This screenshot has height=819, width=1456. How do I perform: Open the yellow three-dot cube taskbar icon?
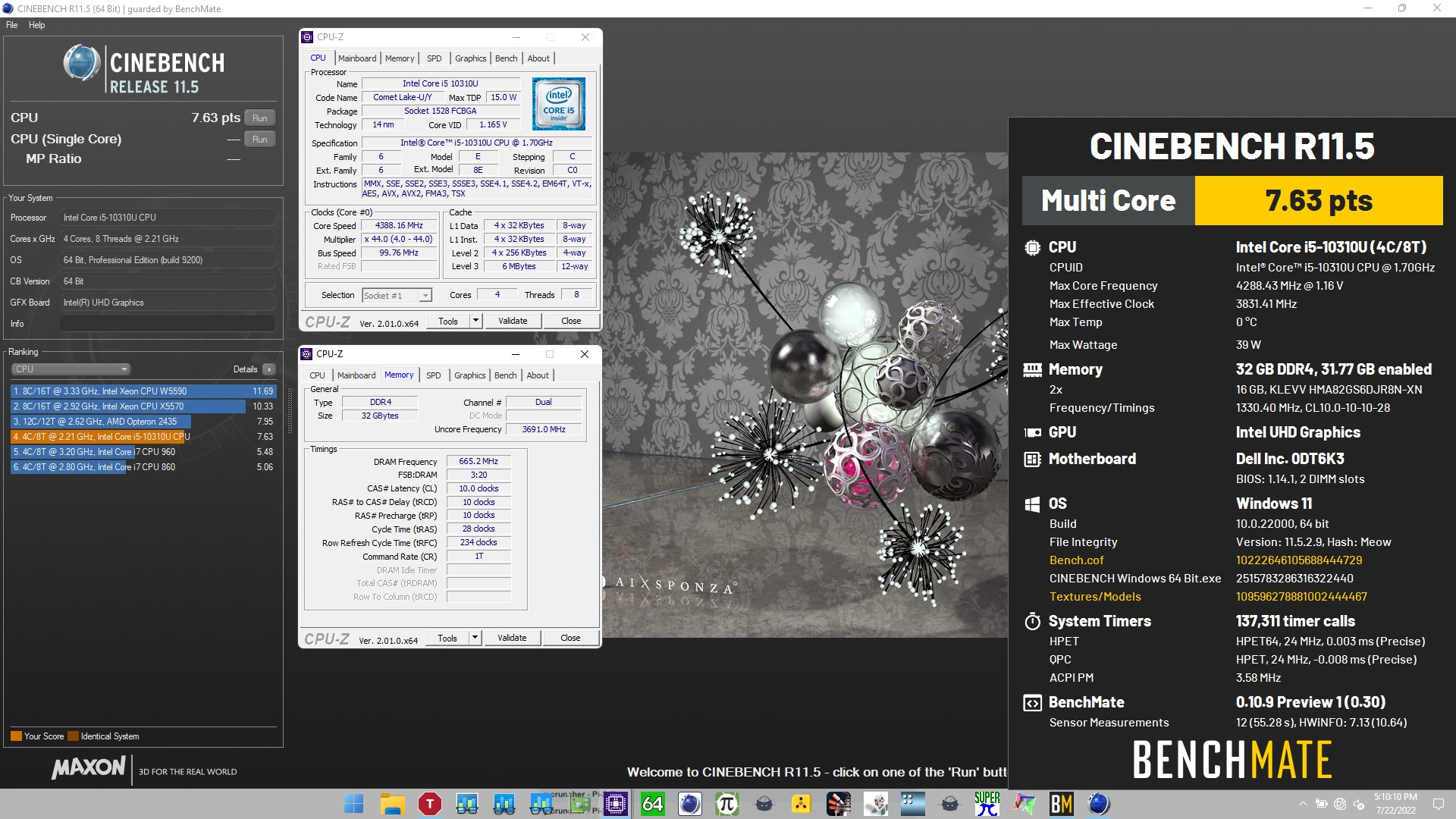[x=801, y=804]
